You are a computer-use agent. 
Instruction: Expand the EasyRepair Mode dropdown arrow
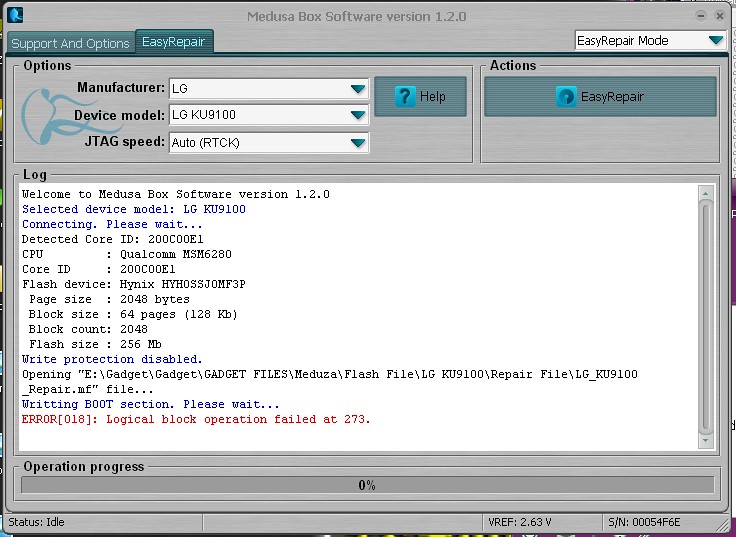pyautogui.click(x=716, y=40)
